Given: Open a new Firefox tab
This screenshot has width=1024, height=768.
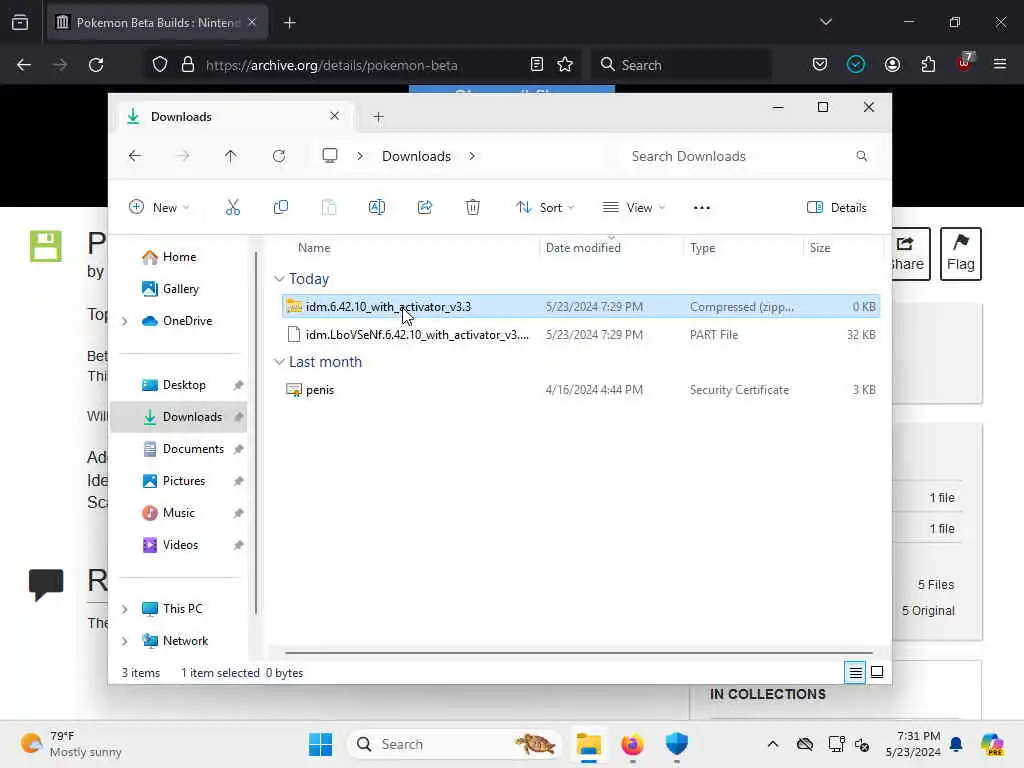Looking at the screenshot, I should click(x=289, y=22).
